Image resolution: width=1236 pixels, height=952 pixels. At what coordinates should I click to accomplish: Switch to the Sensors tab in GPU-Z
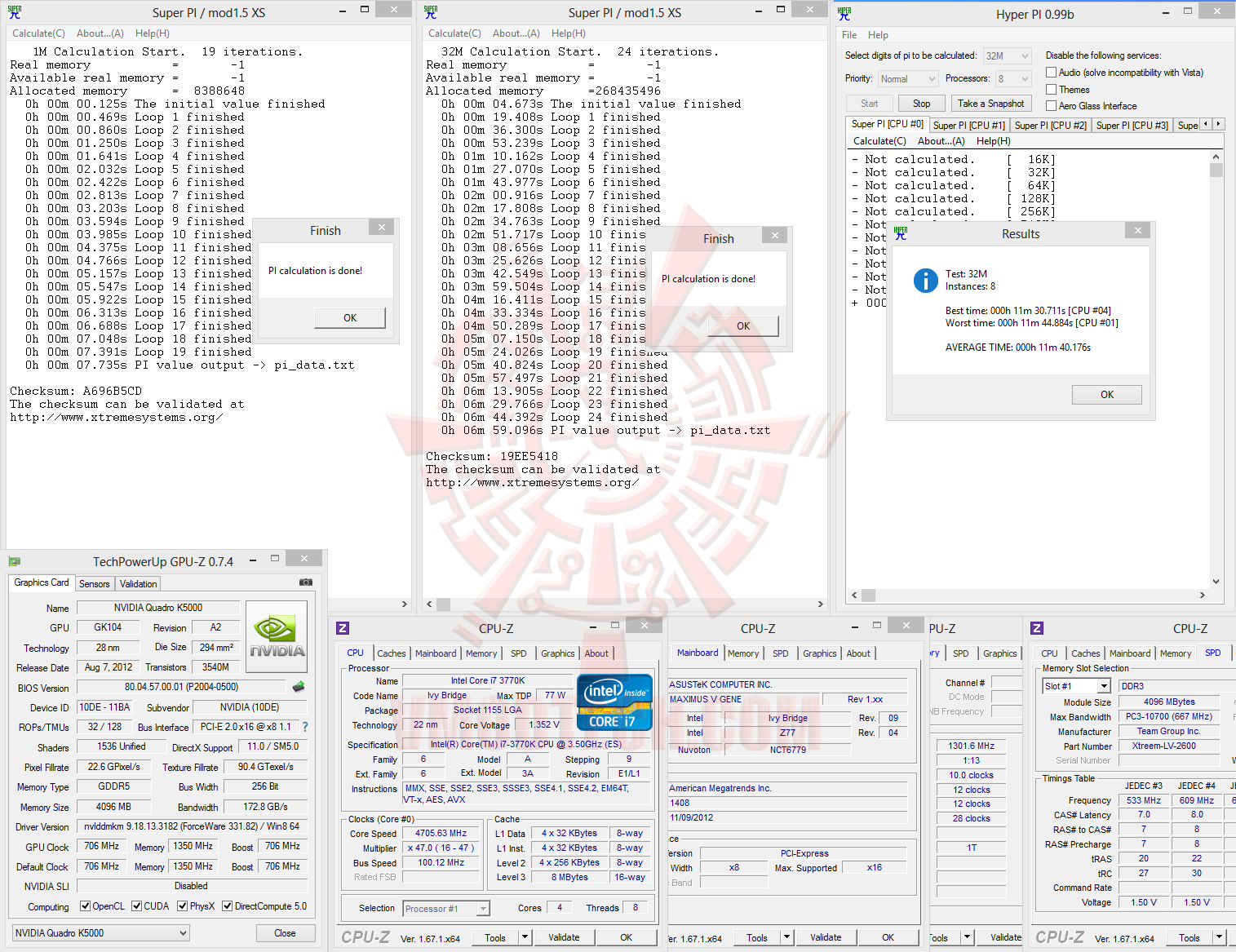coord(94,584)
